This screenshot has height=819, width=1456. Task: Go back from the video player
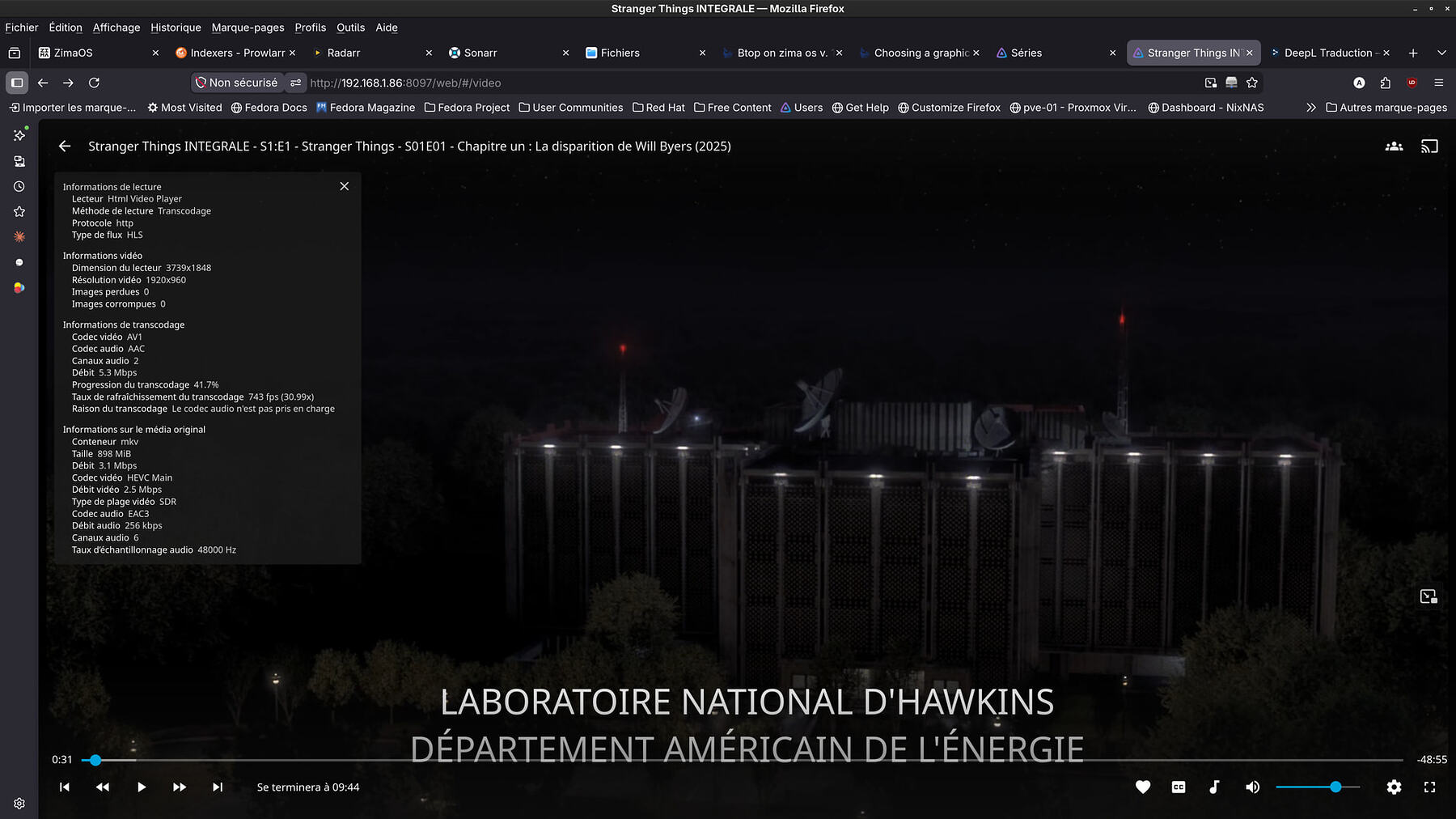[65, 146]
